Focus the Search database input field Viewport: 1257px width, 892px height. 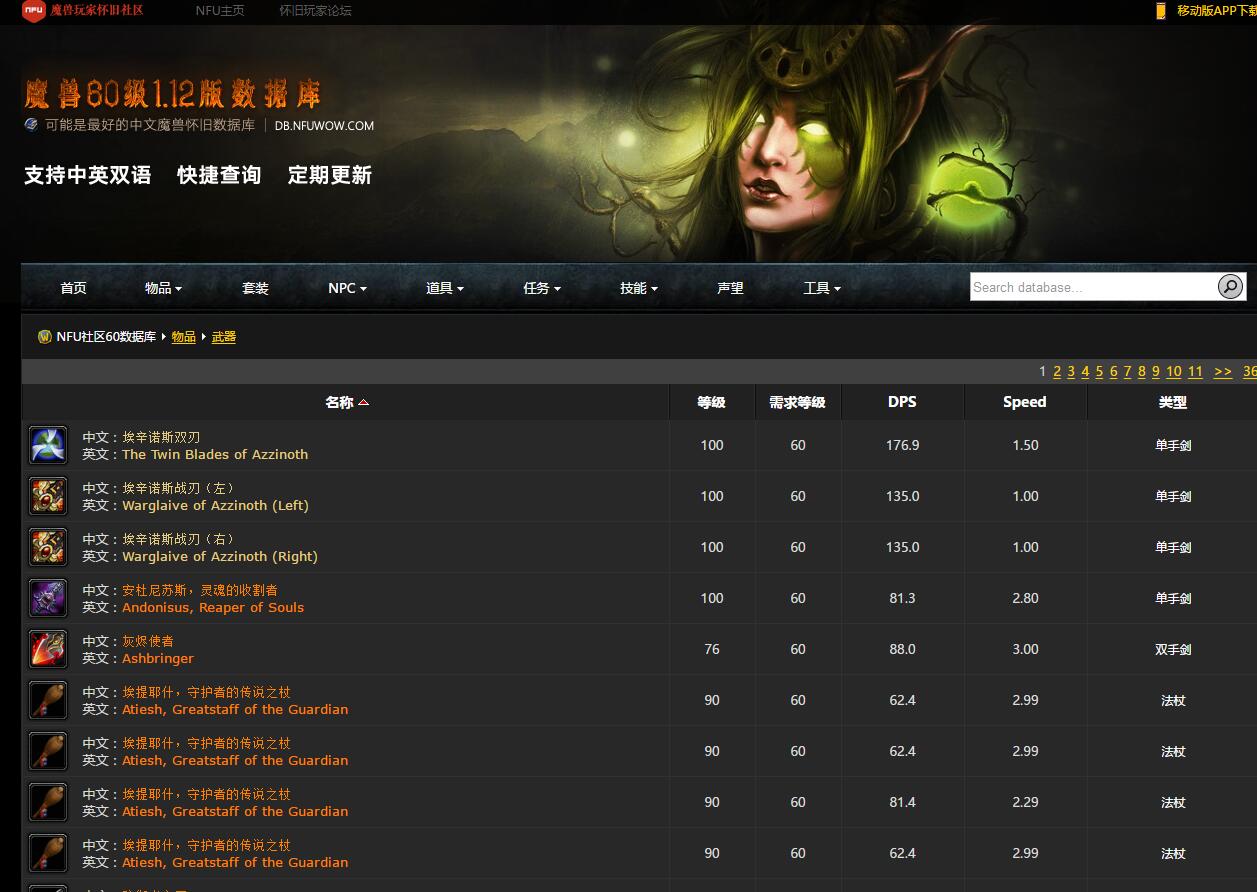1092,287
